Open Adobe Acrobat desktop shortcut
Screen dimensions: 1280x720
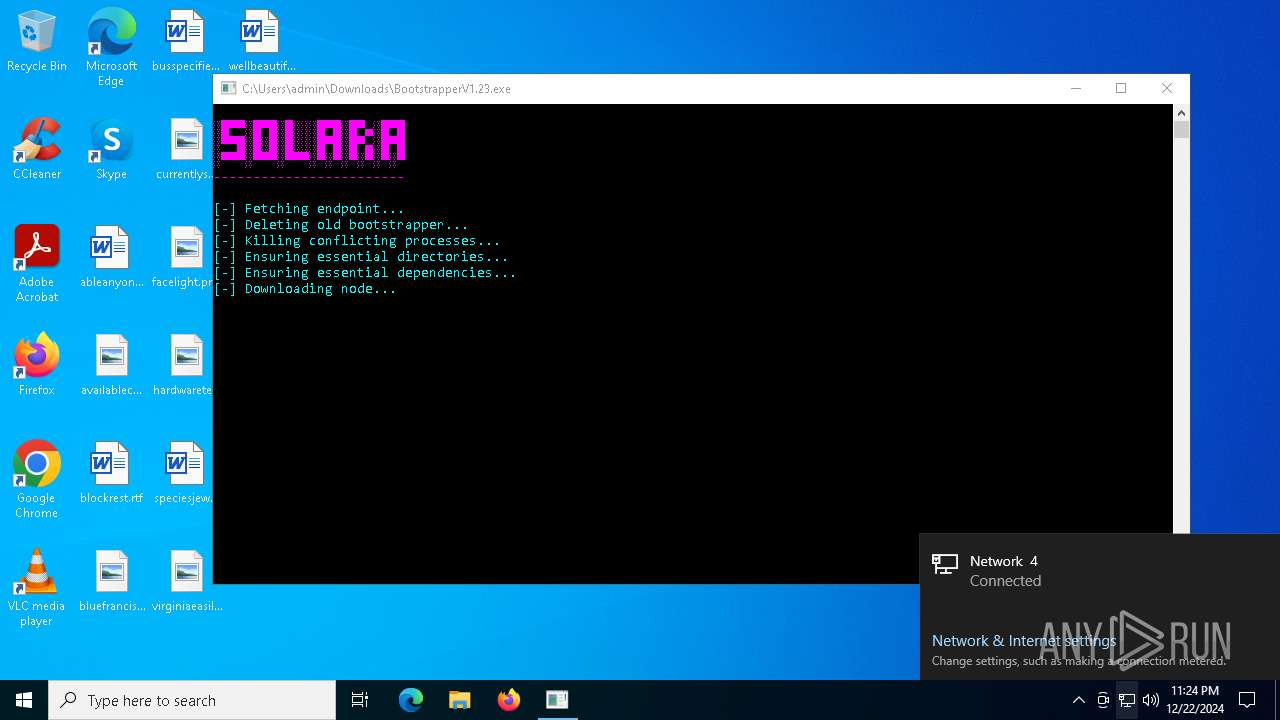(37, 264)
